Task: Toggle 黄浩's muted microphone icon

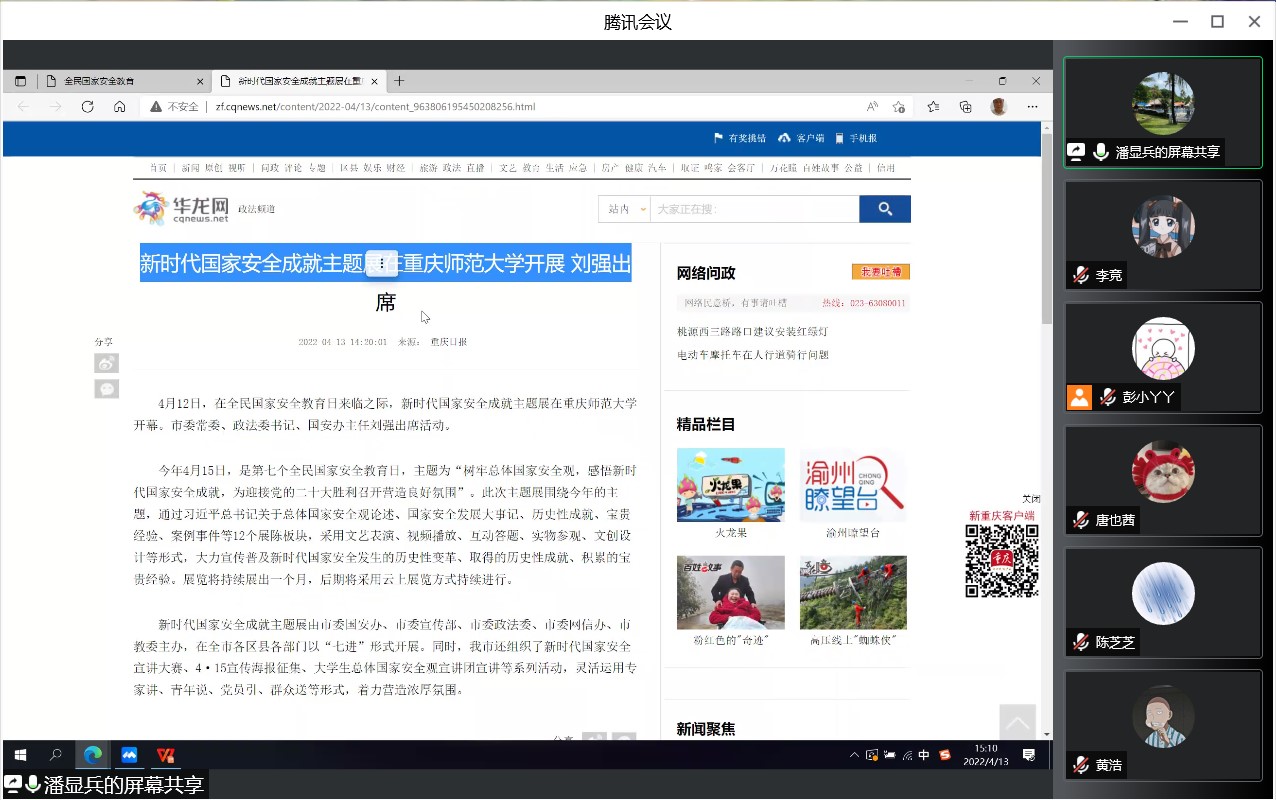Action: coord(1080,765)
